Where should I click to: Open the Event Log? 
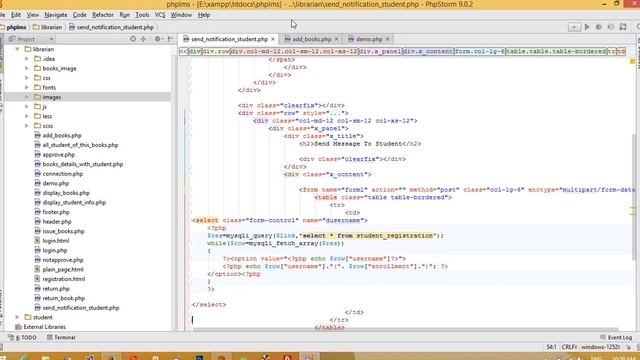(616, 338)
